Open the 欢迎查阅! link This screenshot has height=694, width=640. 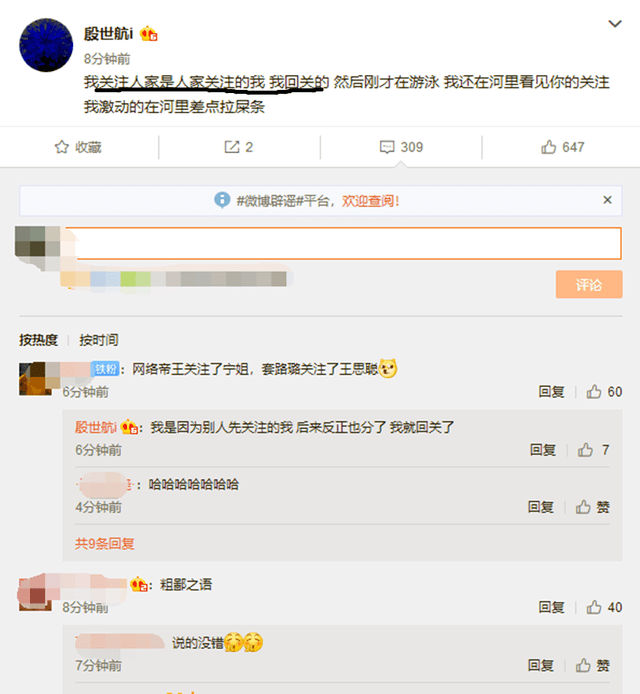click(370, 201)
